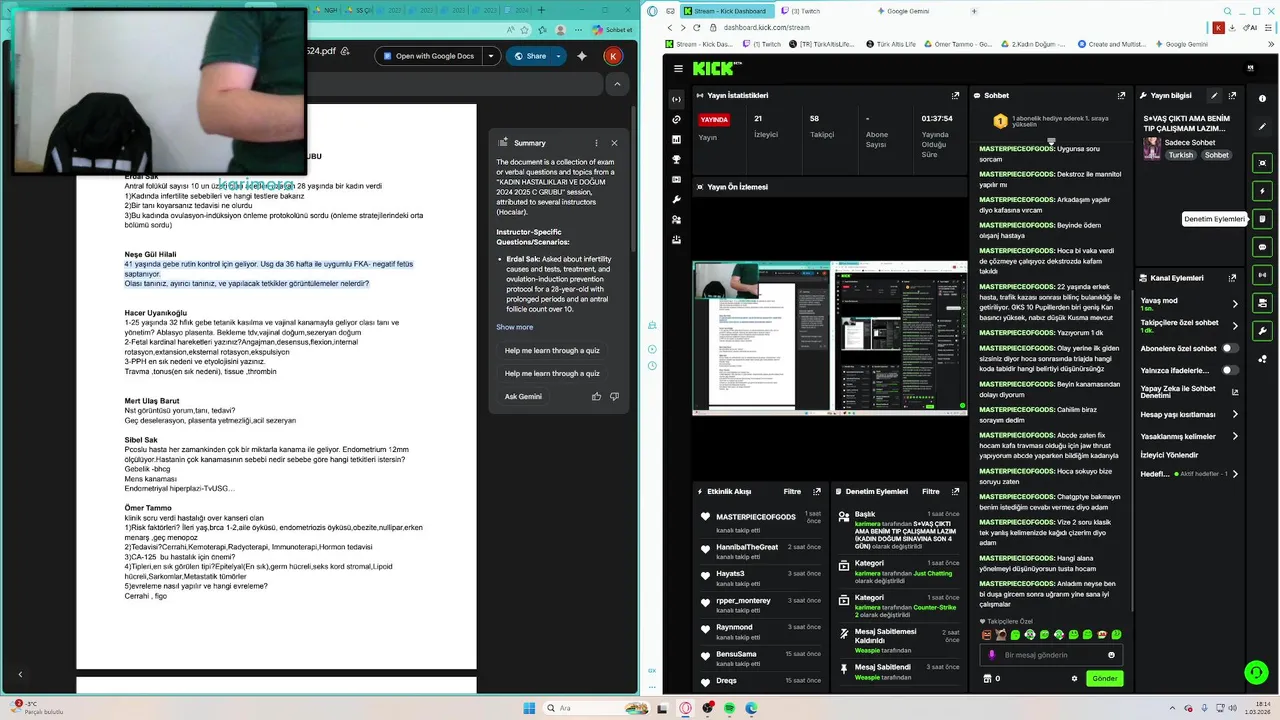
Task: Open the Share button dropdown arrow
Action: point(558,56)
